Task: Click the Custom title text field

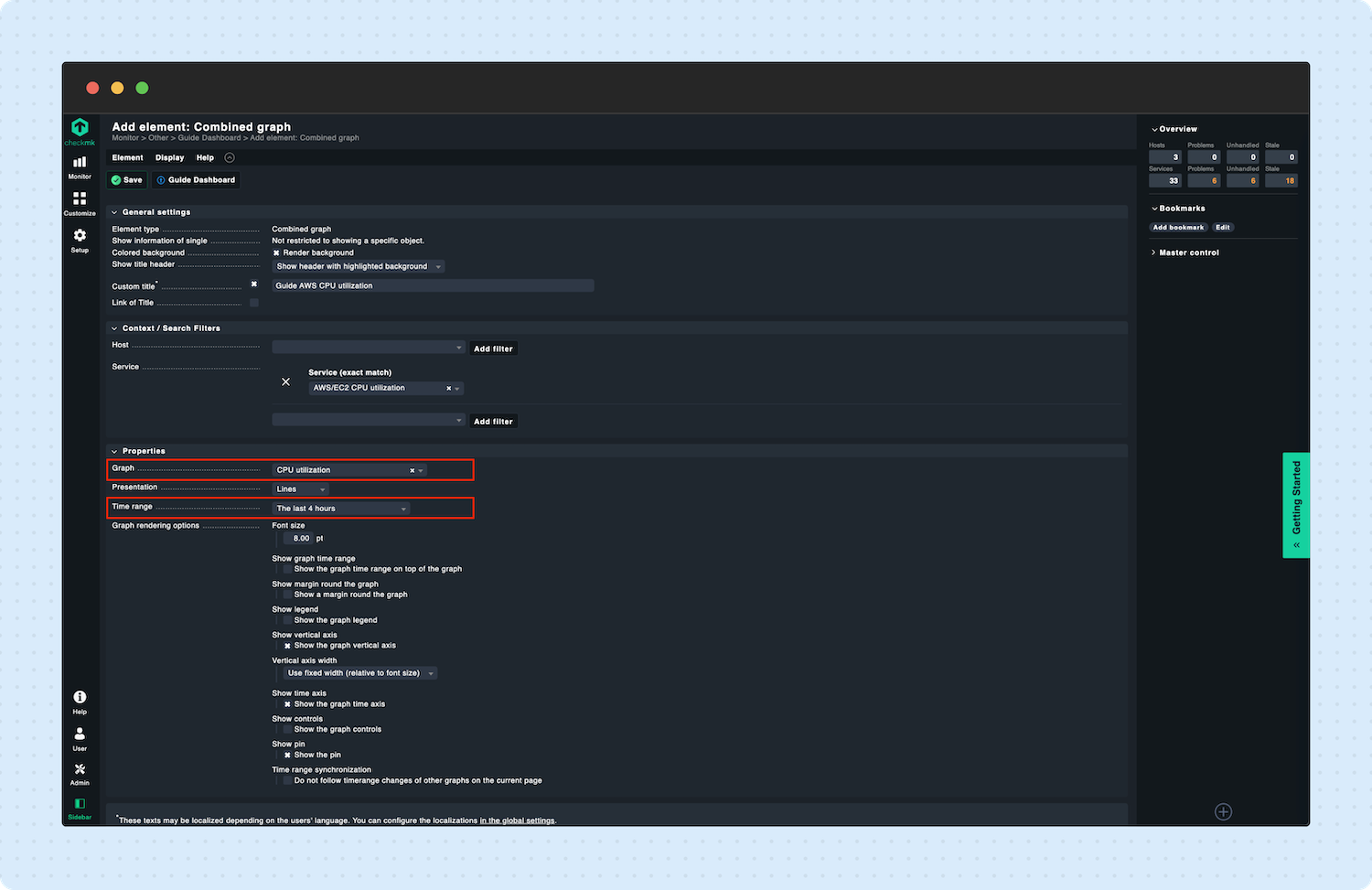Action: pos(434,285)
